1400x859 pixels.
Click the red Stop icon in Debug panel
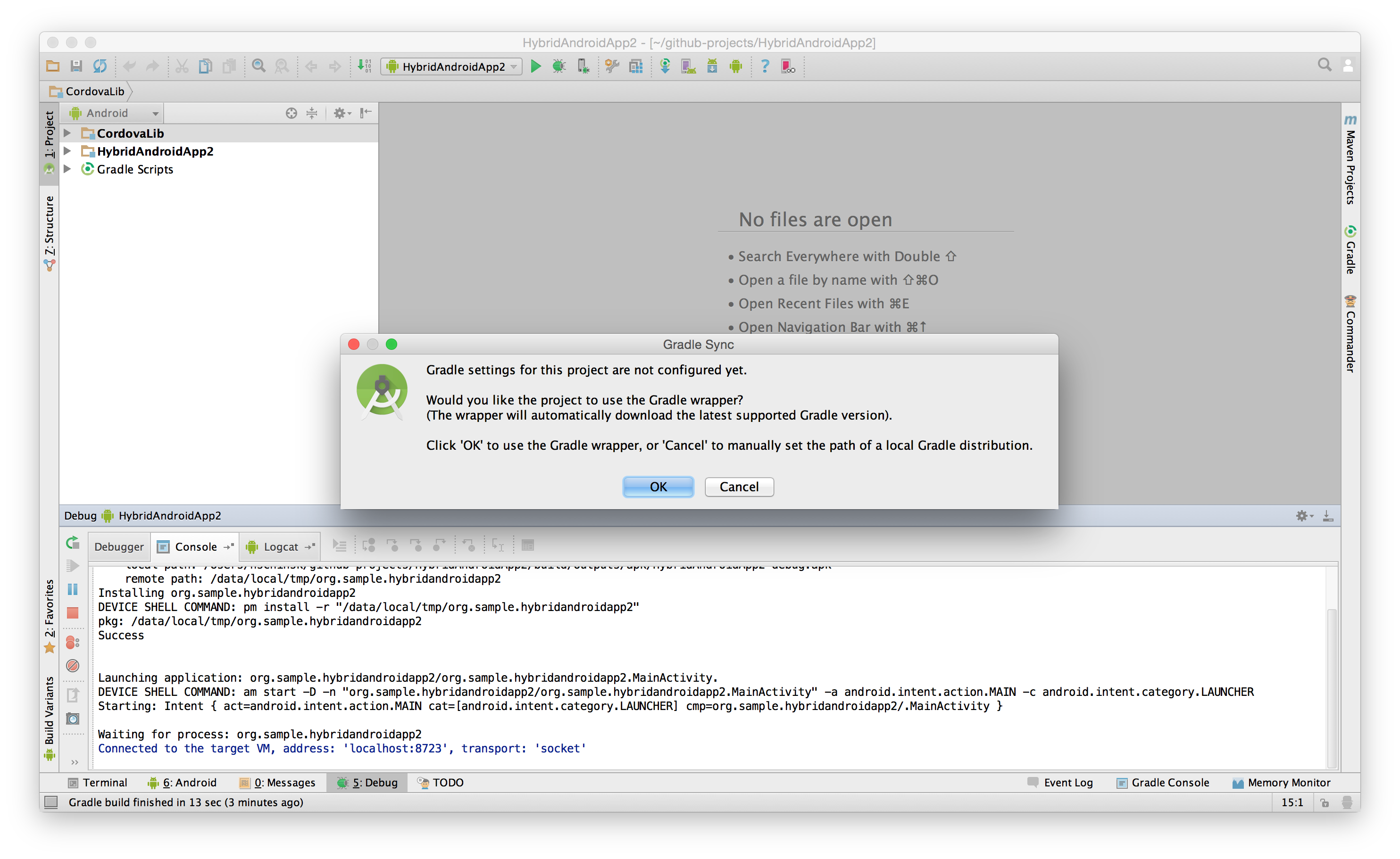73,613
